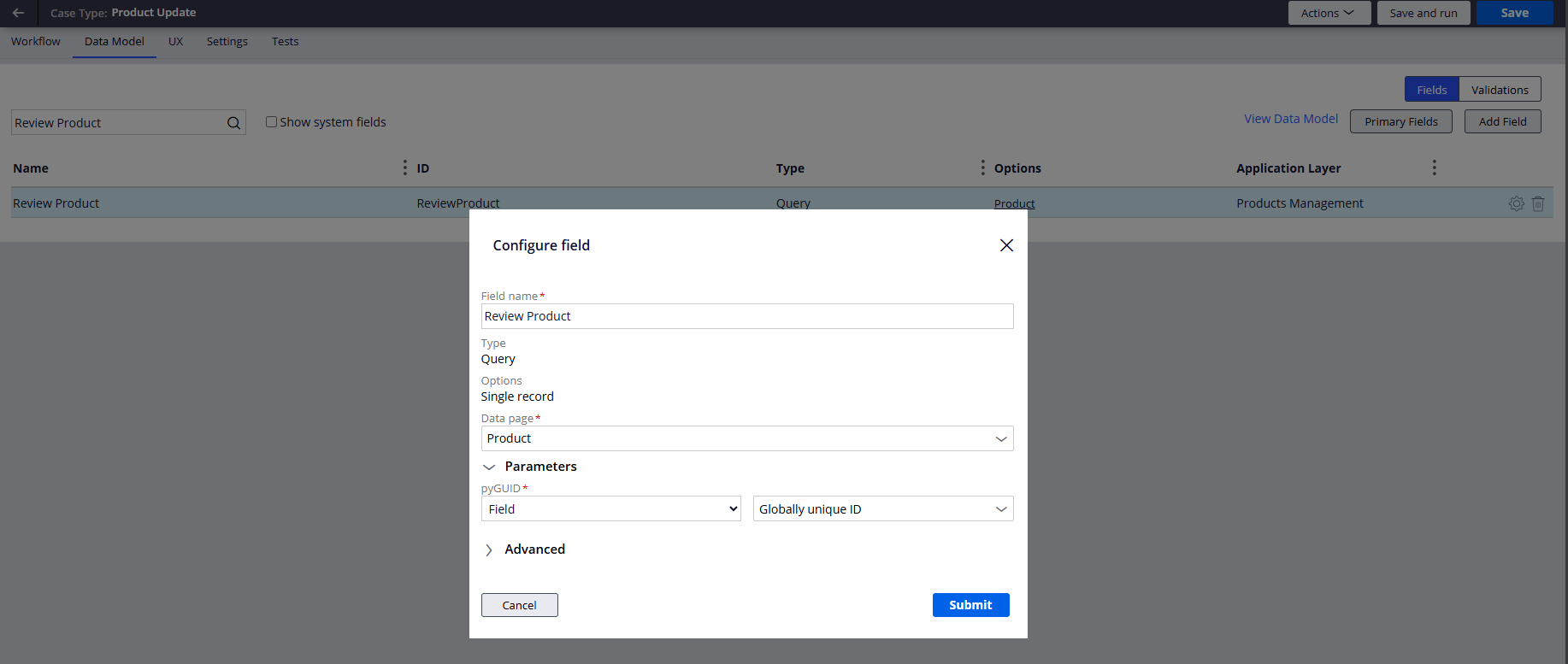The height and width of the screenshot is (664, 1568).
Task: Click Add Field button
Action: 1503,121
